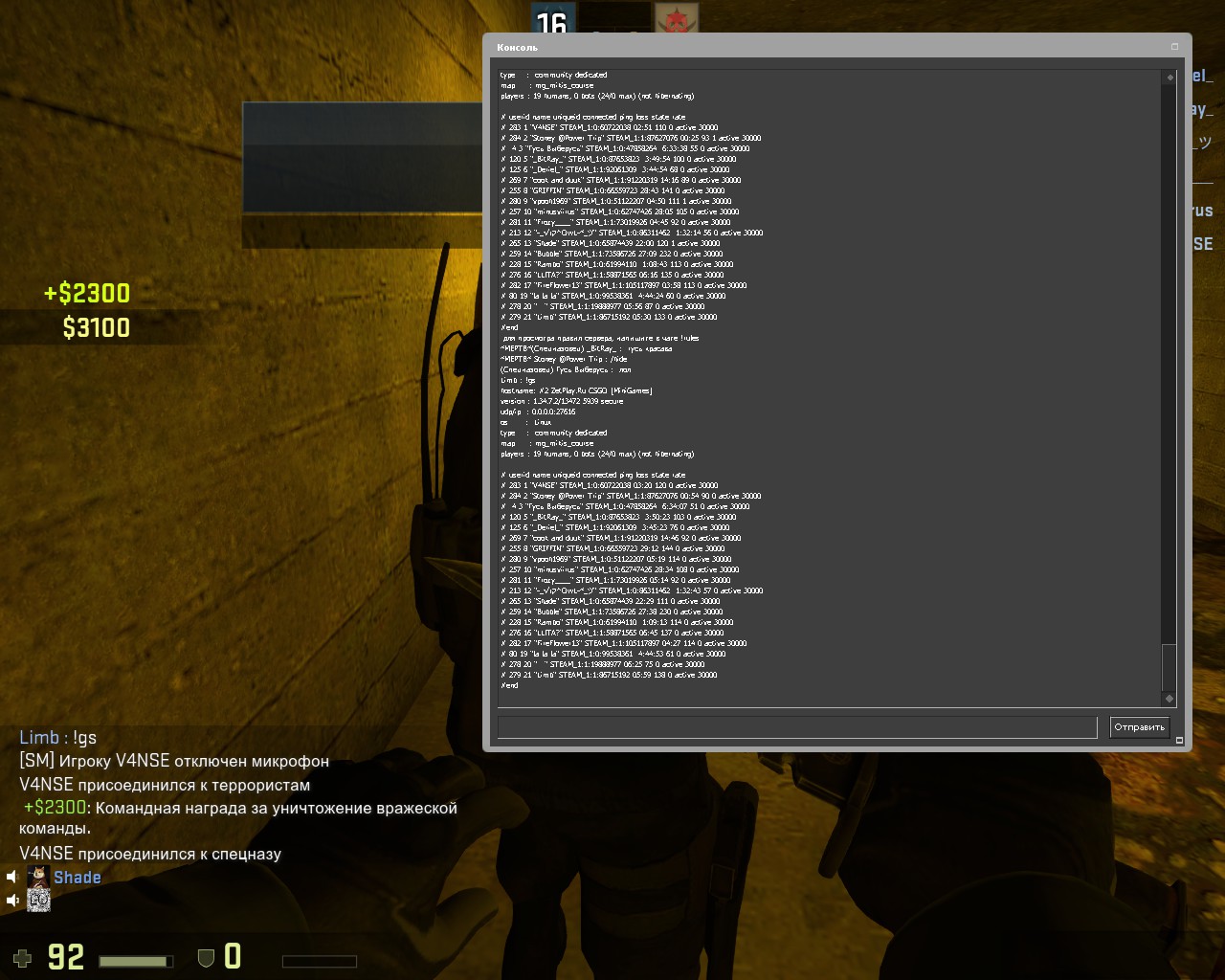
Task: Click the blue team score 16
Action: [551, 21]
